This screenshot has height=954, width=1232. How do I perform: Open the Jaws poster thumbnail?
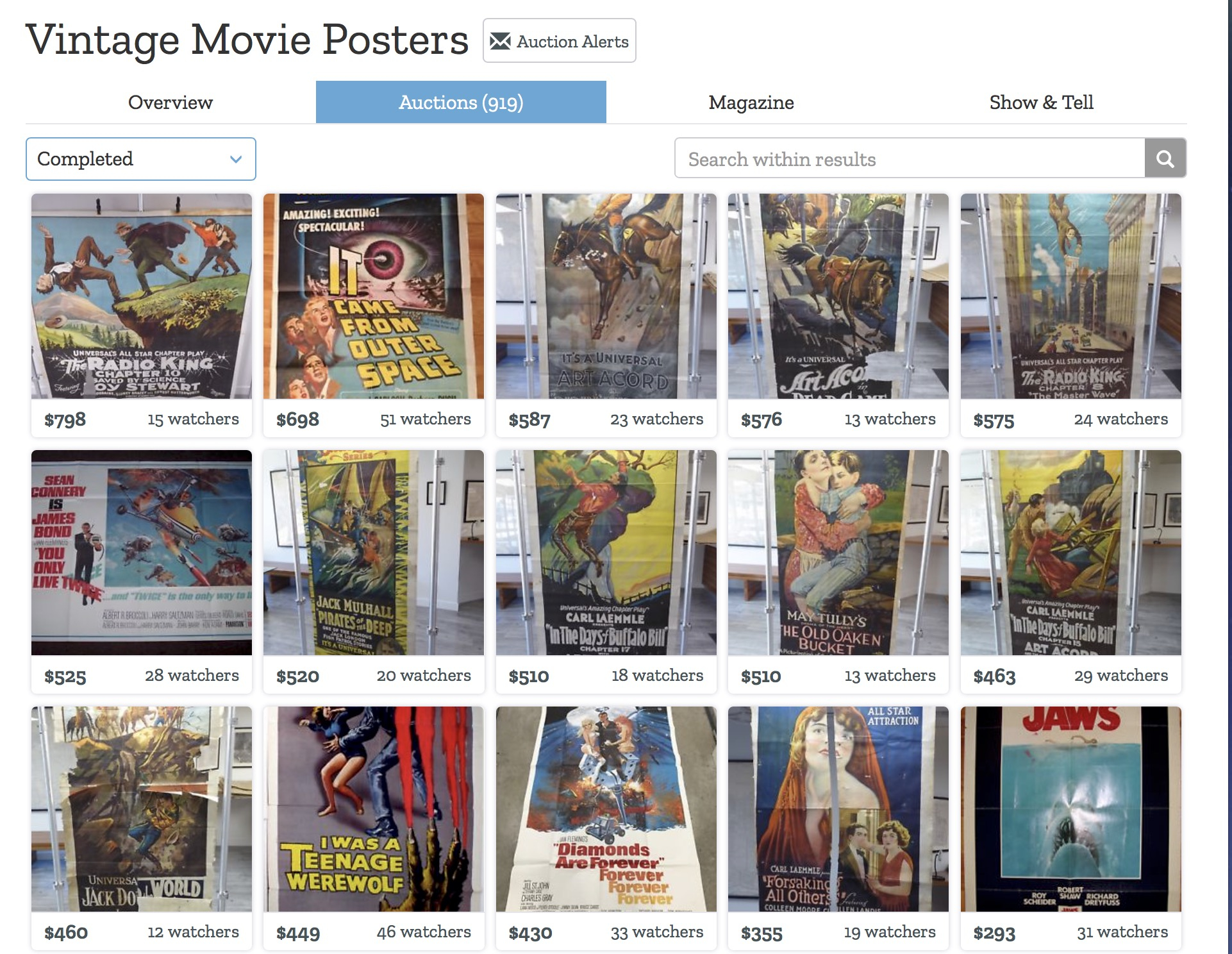point(1070,808)
